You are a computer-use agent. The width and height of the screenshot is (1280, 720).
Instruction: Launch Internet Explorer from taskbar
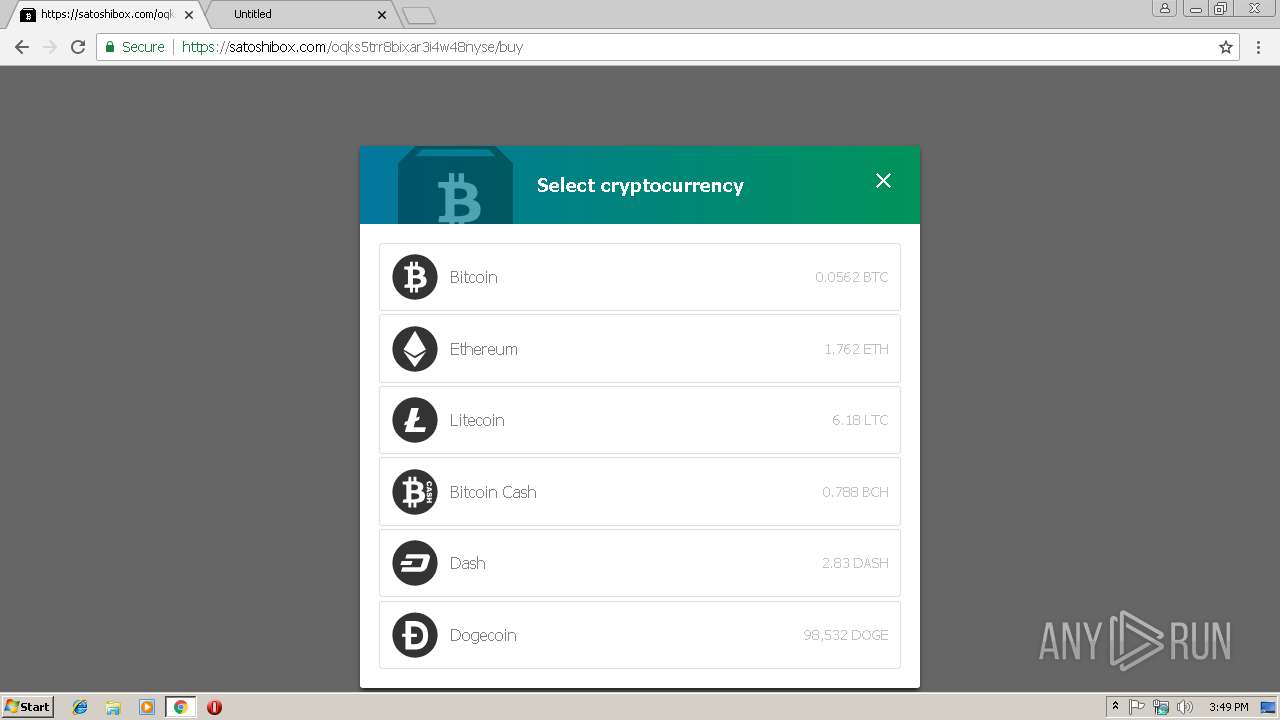(80, 707)
